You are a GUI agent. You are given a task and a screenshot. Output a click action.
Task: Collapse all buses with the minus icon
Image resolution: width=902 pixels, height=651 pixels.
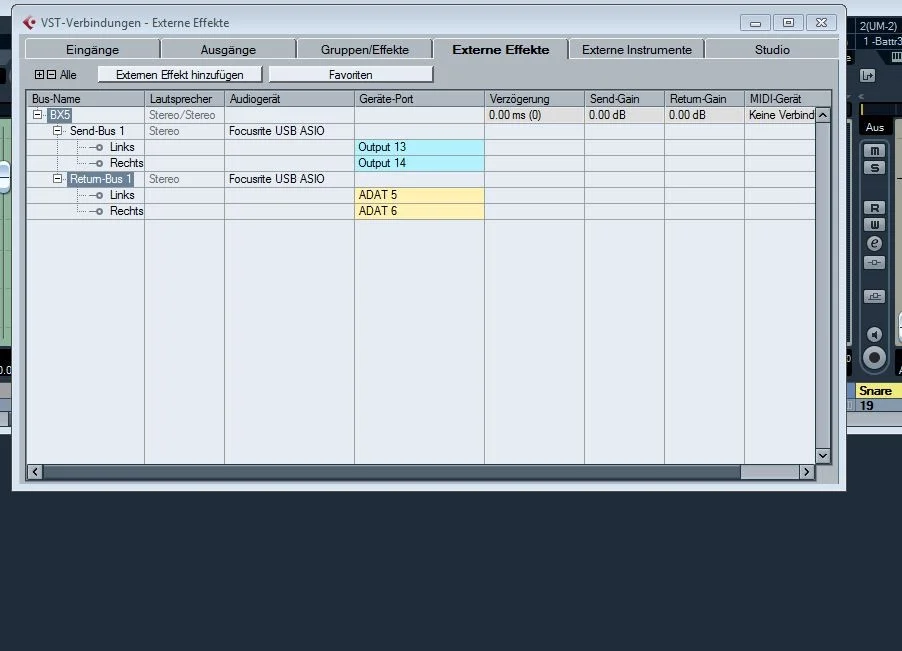pyautogui.click(x=51, y=75)
